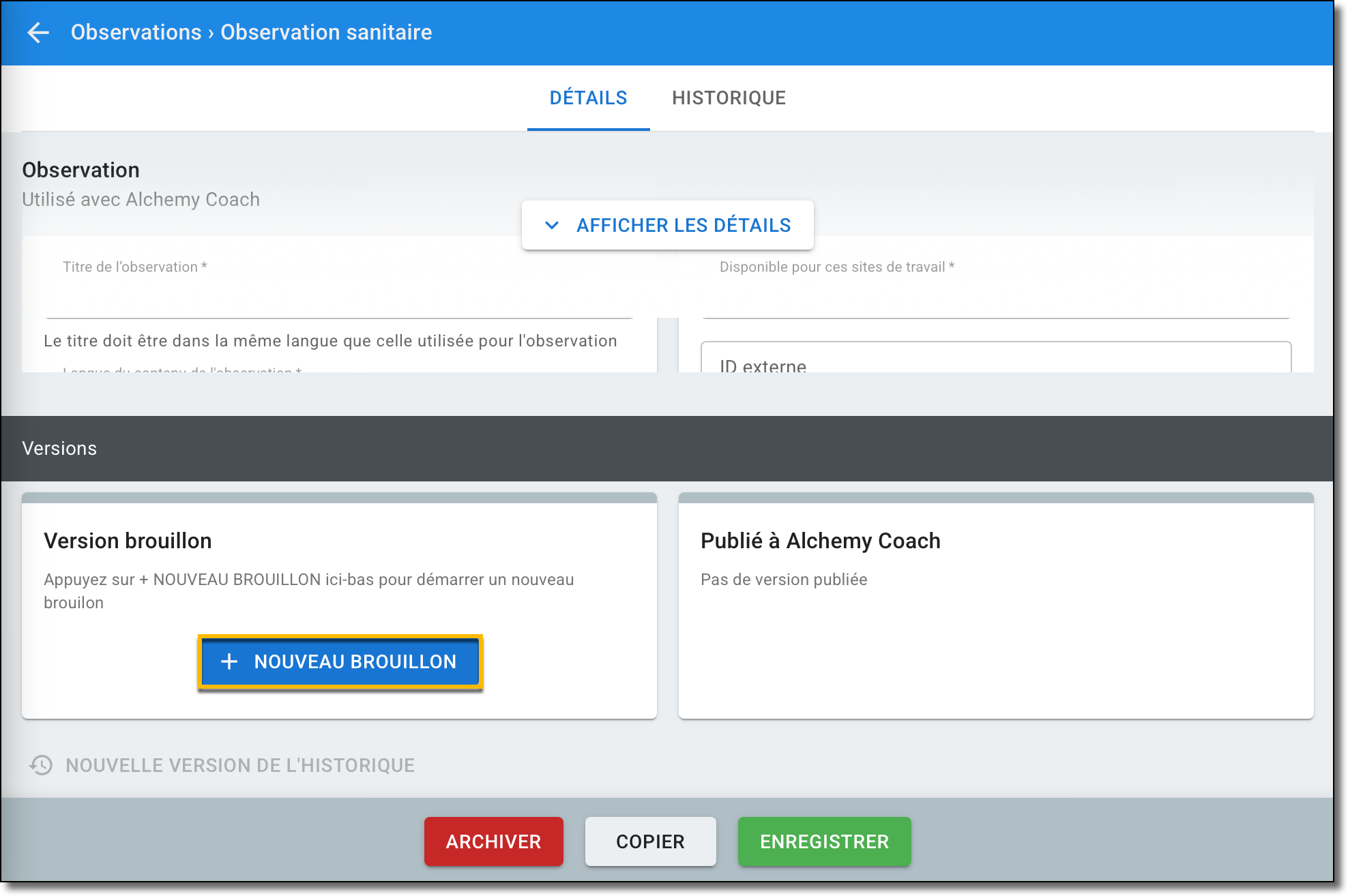Click the Publié à Alchemy Coach card
This screenshot has width=1348, height=896.
click(x=995, y=607)
